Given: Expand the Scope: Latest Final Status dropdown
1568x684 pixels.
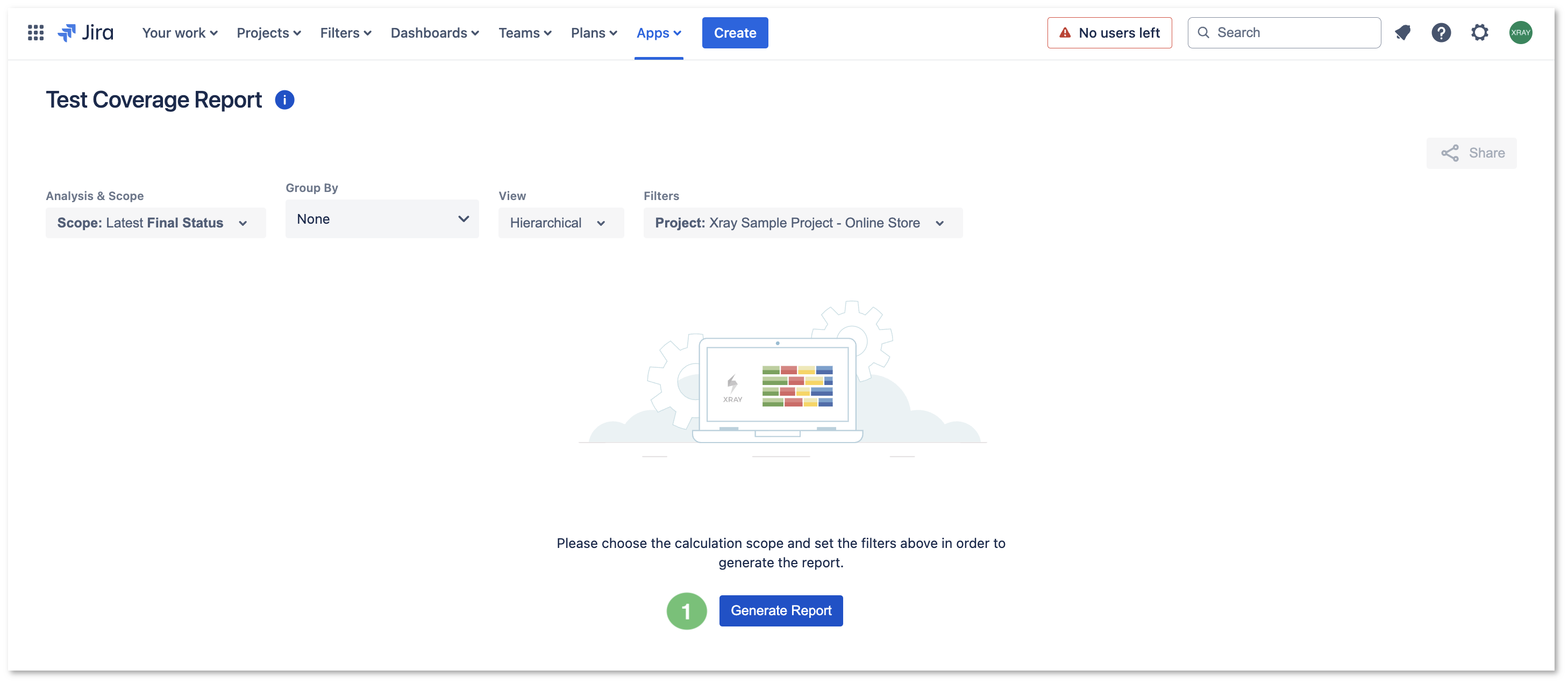Looking at the screenshot, I should pyautogui.click(x=156, y=223).
